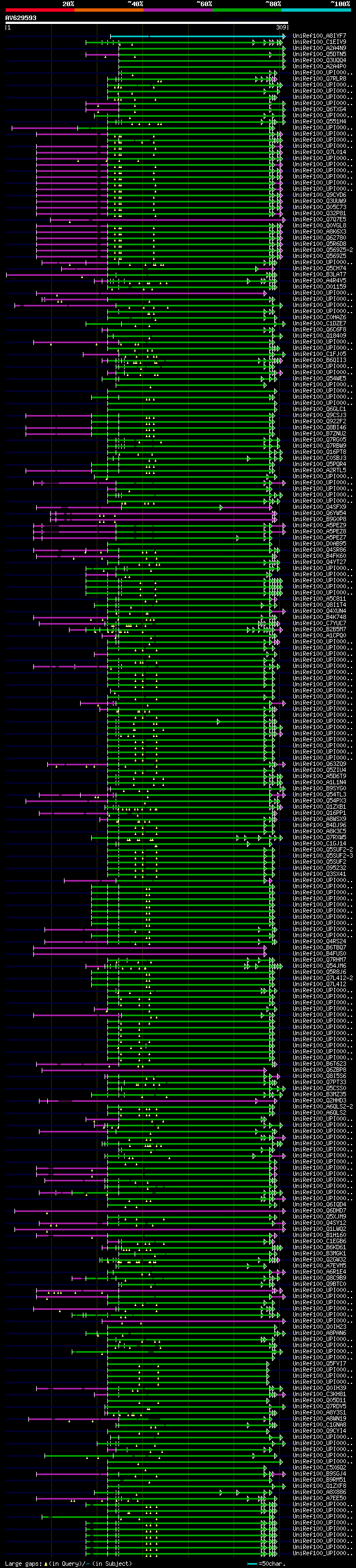Select the UniRef100_Q6C6F8 label
356x1568 pixels.
tap(319, 329)
